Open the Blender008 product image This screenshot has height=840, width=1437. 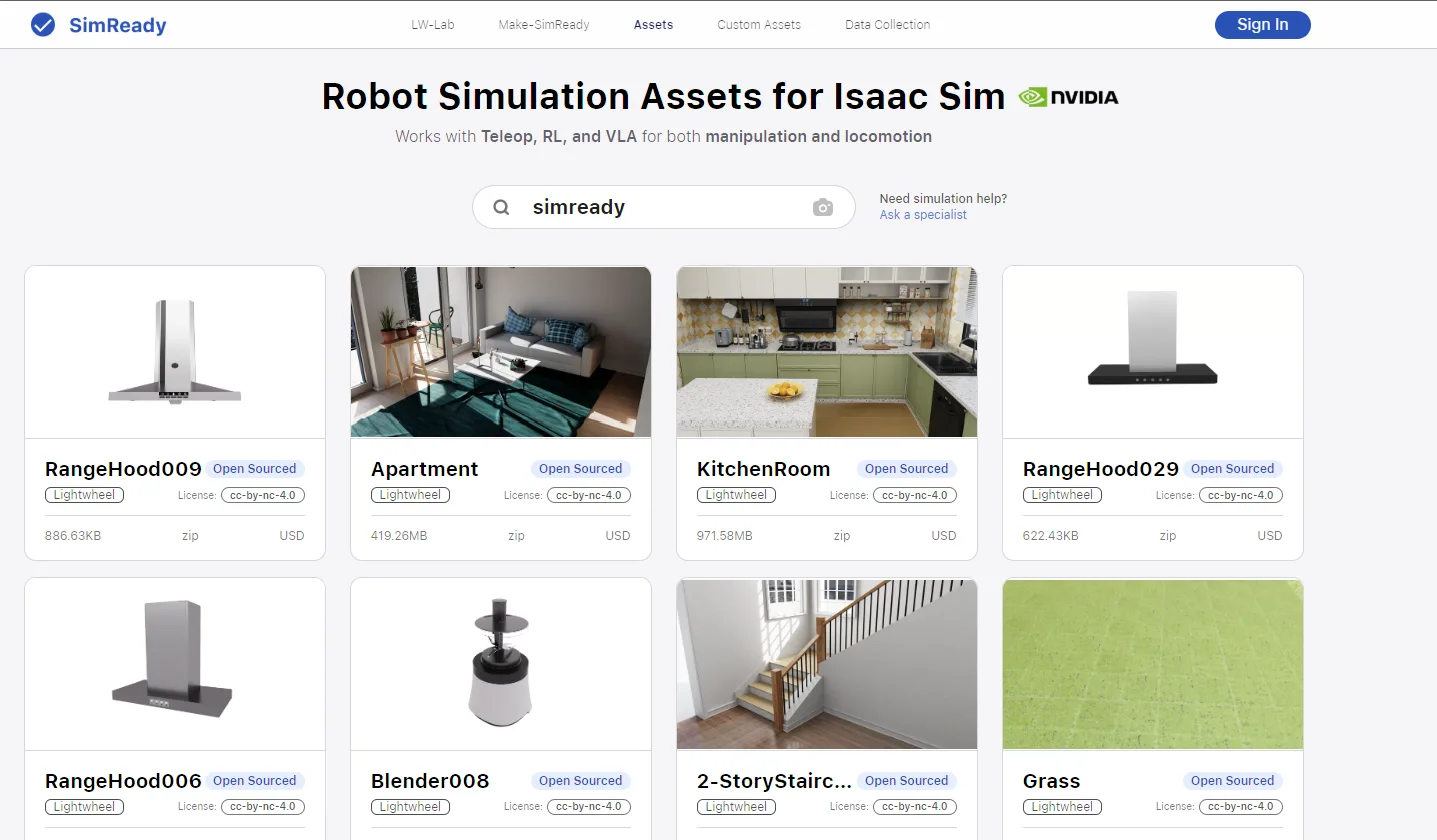pos(501,664)
